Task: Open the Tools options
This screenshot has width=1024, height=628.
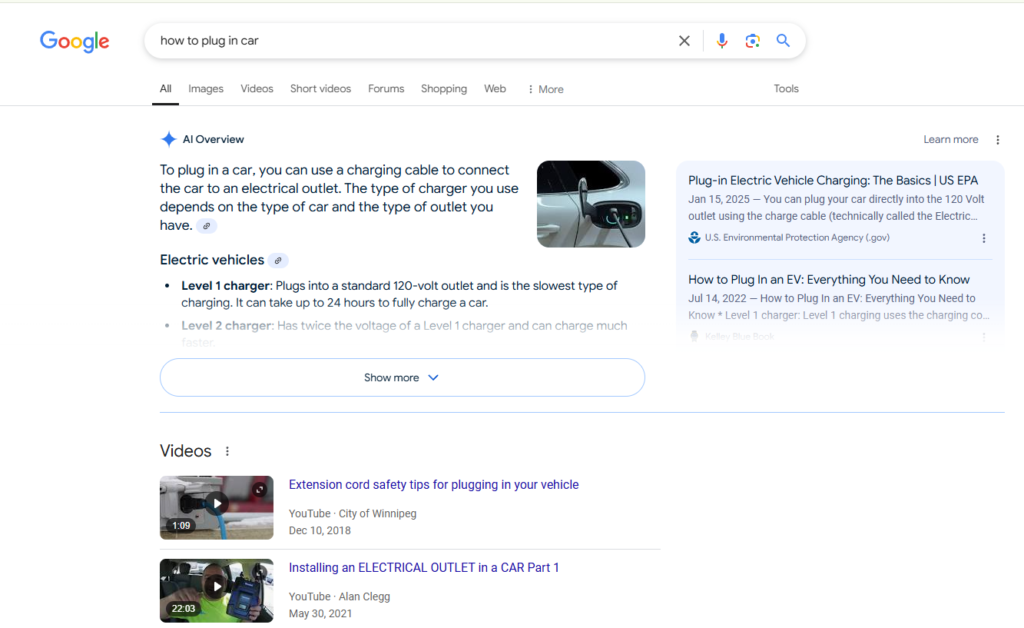Action: (x=786, y=89)
